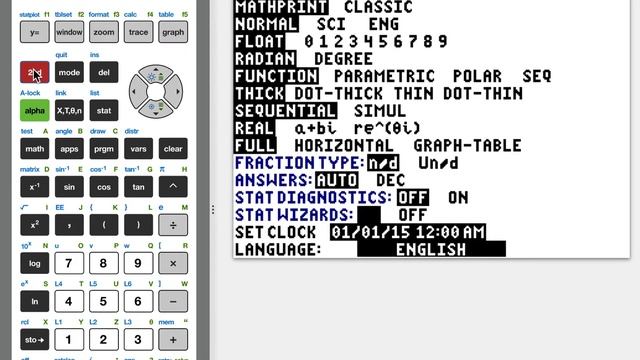The image size is (640, 360).
Task: Click the green alpha key
Action: 35,110
